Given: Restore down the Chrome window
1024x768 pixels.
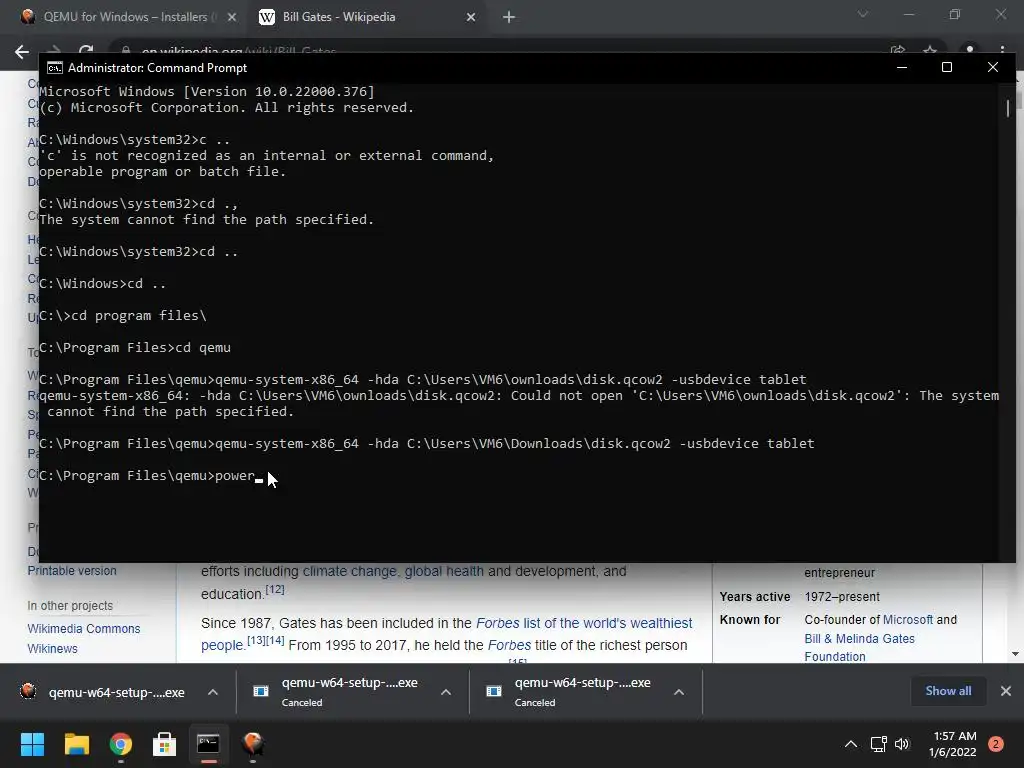Looking at the screenshot, I should click(955, 14).
